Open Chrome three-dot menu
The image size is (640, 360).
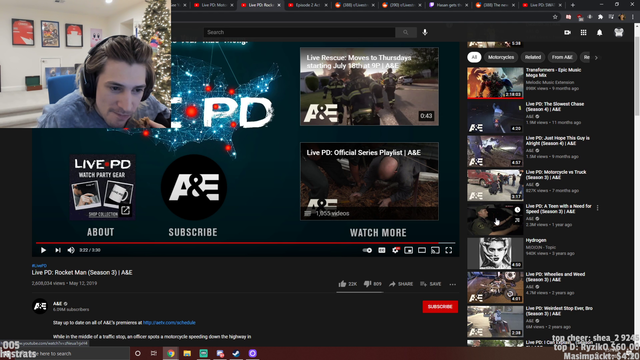[633, 17]
